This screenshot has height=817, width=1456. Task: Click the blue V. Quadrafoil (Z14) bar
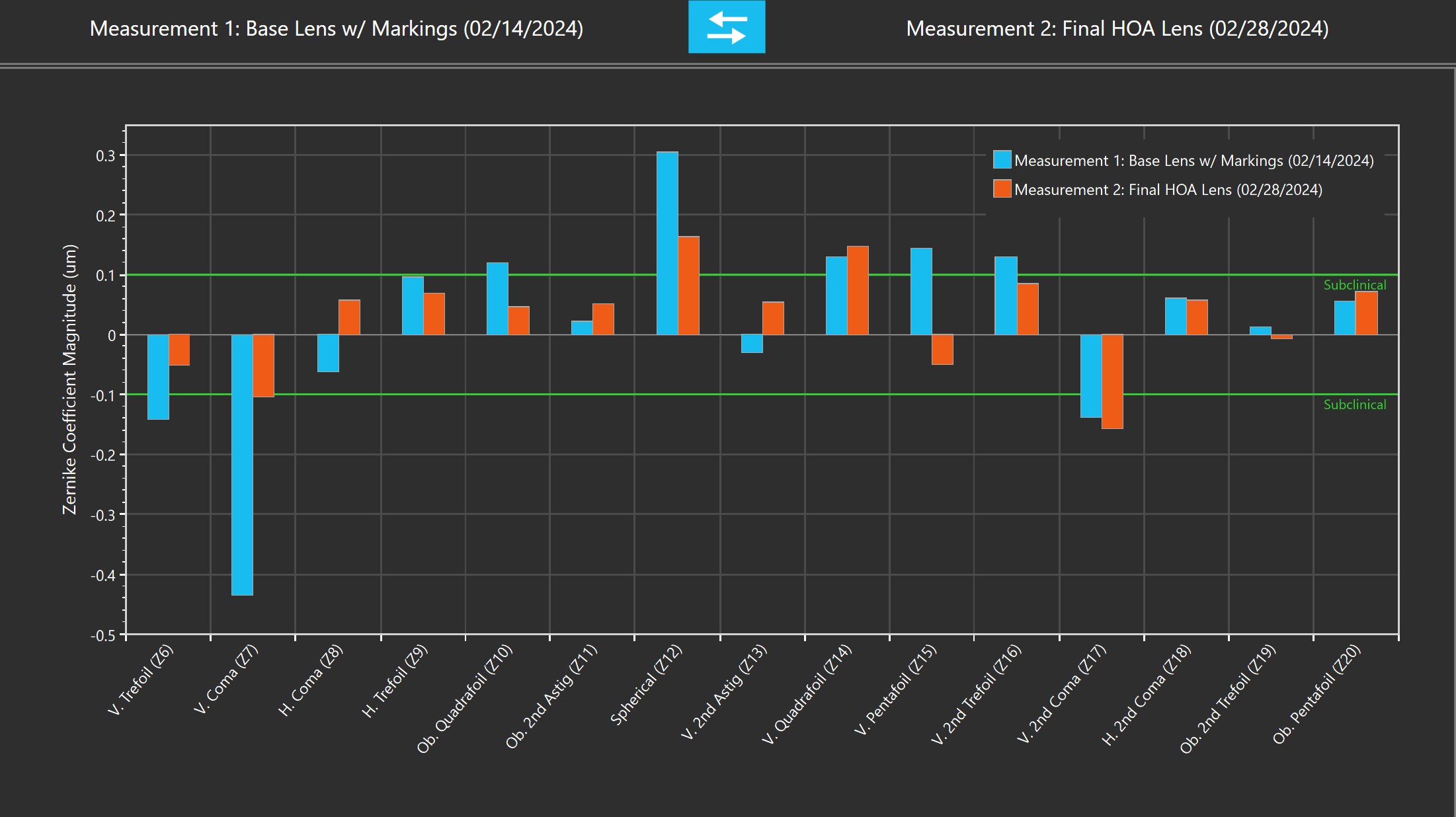click(x=836, y=295)
